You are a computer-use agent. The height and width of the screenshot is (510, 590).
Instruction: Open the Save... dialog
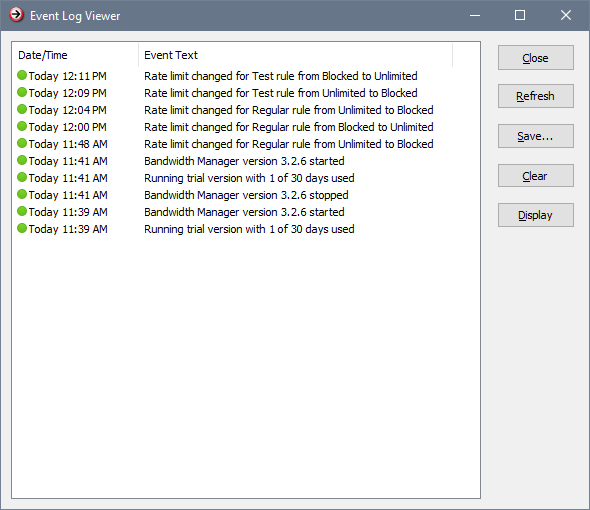(x=535, y=136)
